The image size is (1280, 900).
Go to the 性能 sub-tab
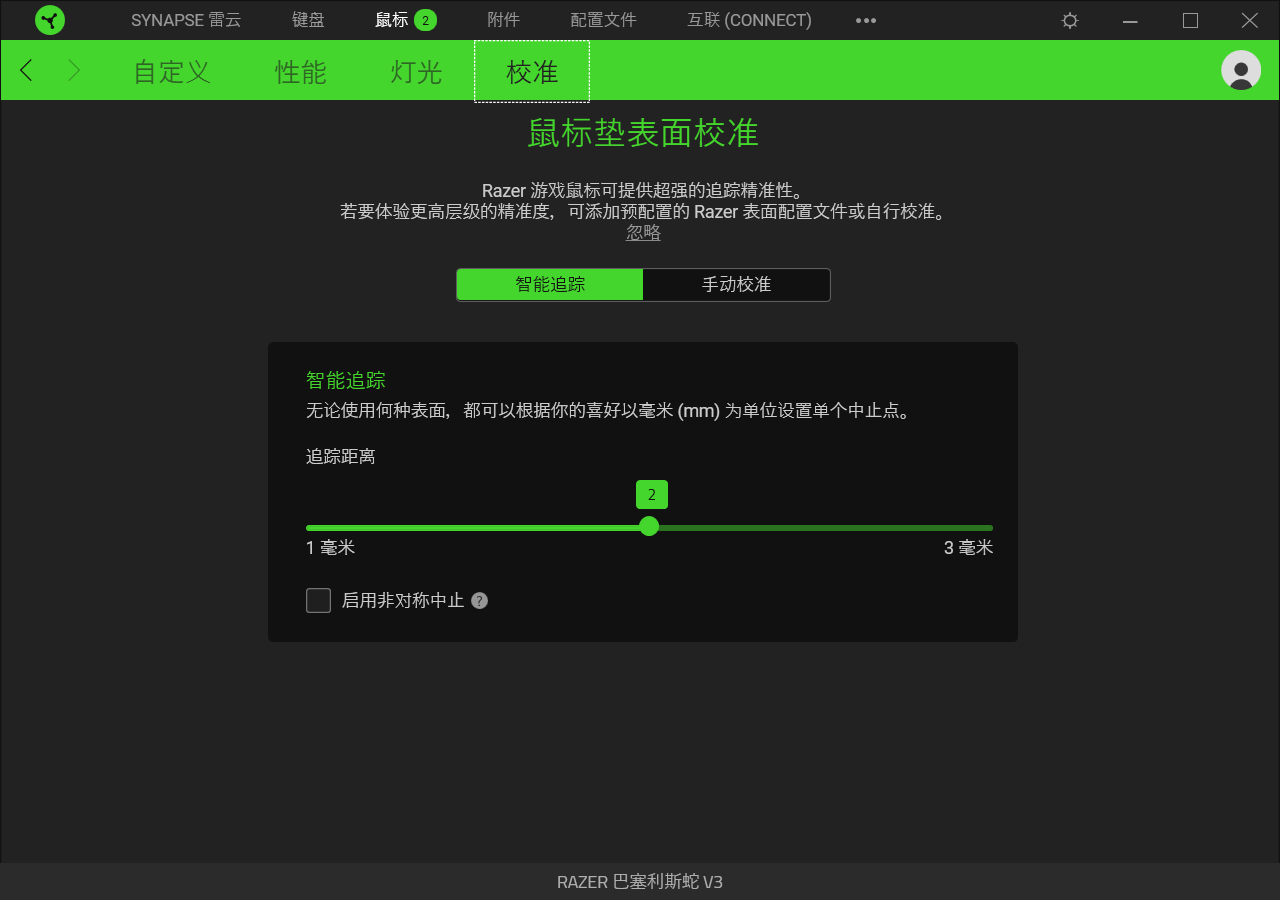[301, 72]
